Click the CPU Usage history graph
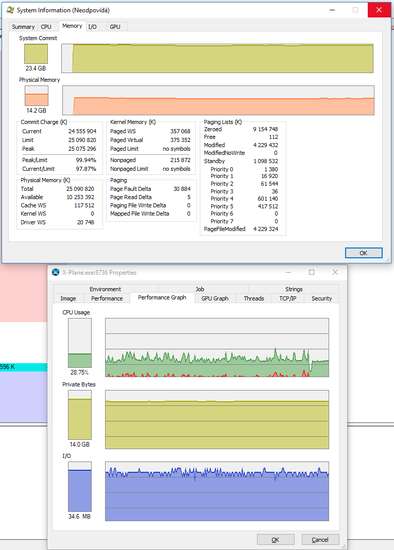Screen dimensions: 394x550 217,348
